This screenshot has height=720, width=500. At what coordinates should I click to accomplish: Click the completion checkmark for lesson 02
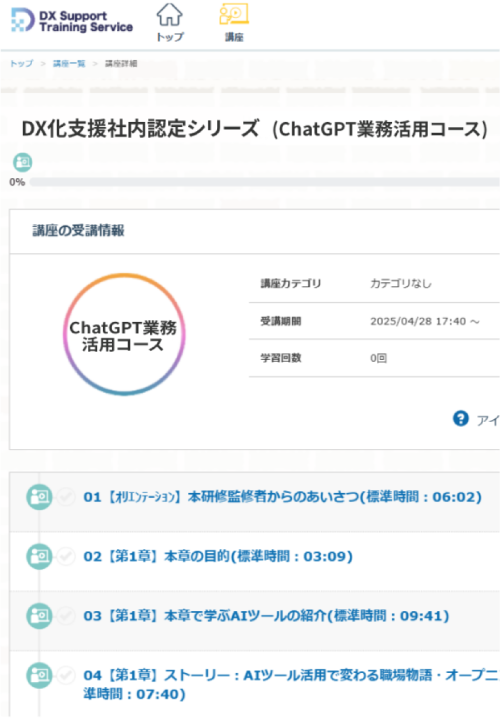click(x=66, y=557)
